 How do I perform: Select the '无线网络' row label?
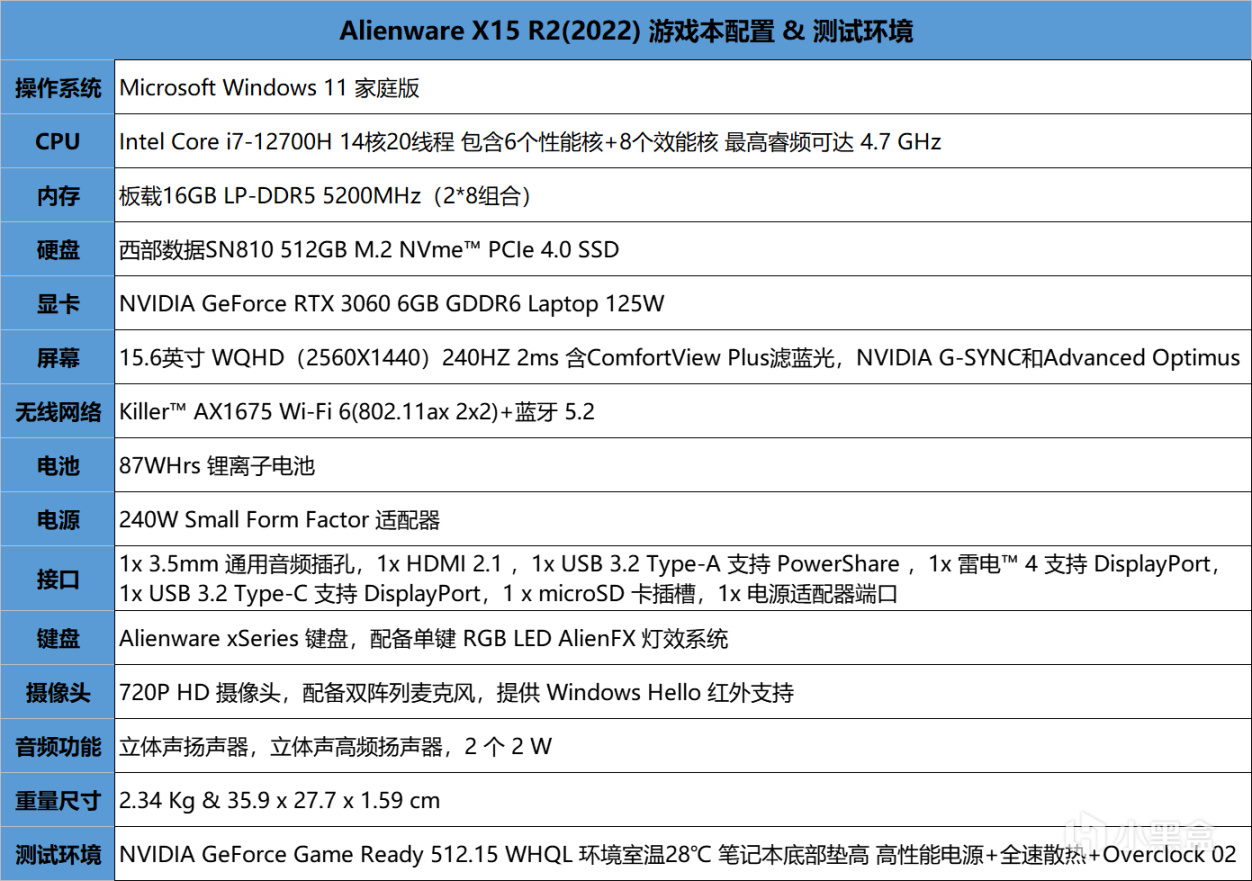click(57, 412)
